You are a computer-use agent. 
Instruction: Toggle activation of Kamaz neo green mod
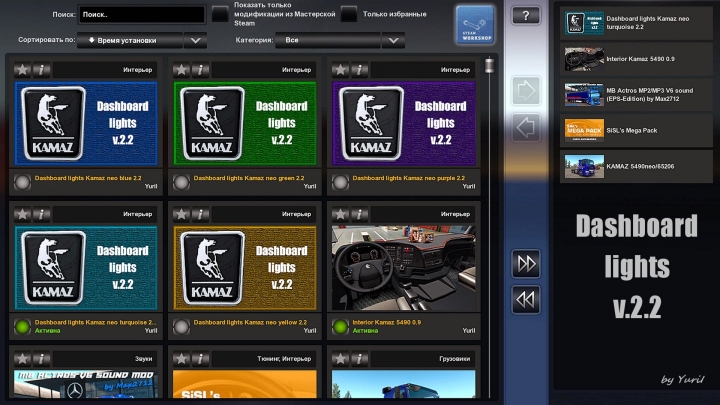click(181, 182)
